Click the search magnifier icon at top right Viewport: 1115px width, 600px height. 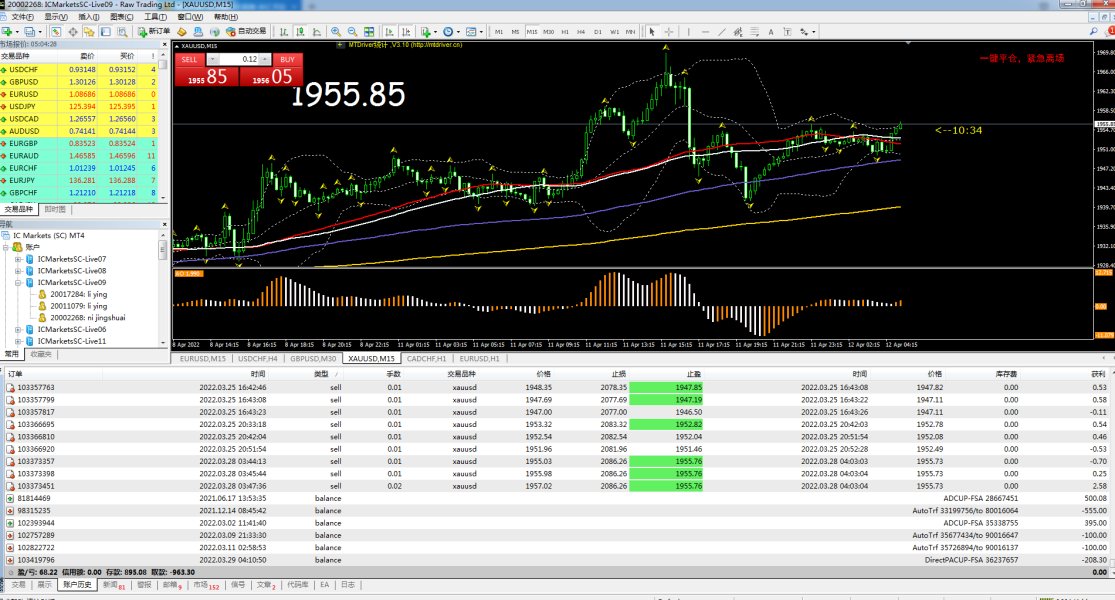pyautogui.click(x=1095, y=32)
